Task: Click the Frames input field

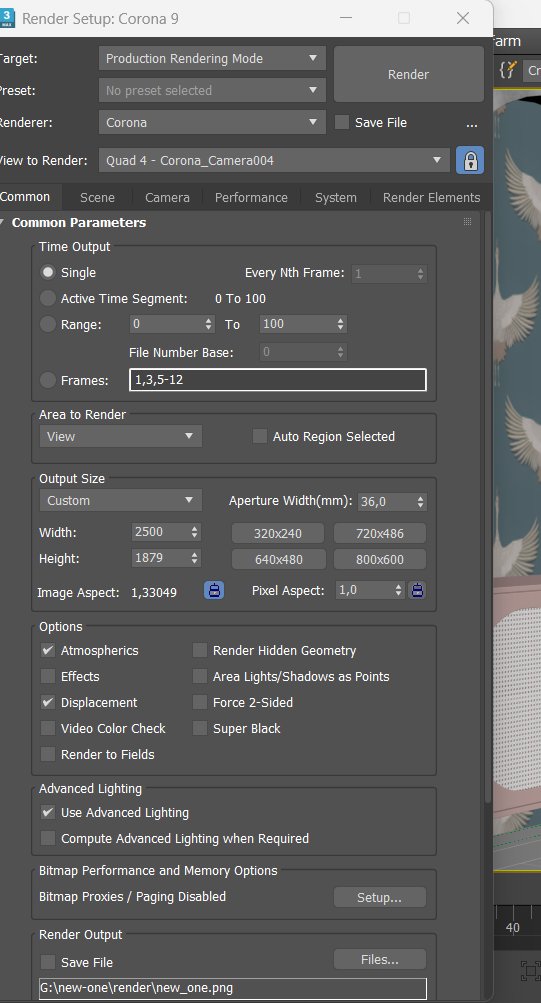Action: (278, 379)
